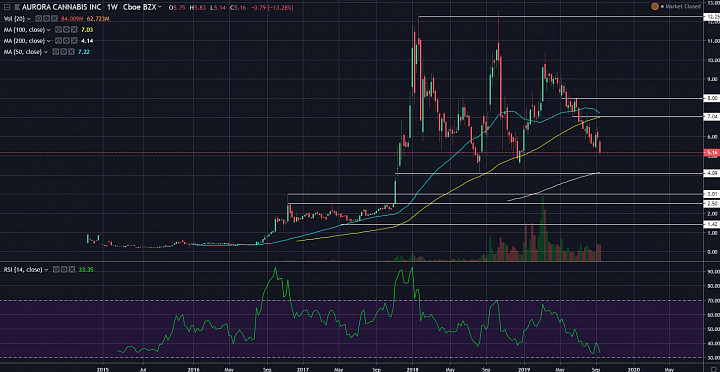Remove the MA (200, close) indicator
The width and height of the screenshot is (720, 372).
74,41
